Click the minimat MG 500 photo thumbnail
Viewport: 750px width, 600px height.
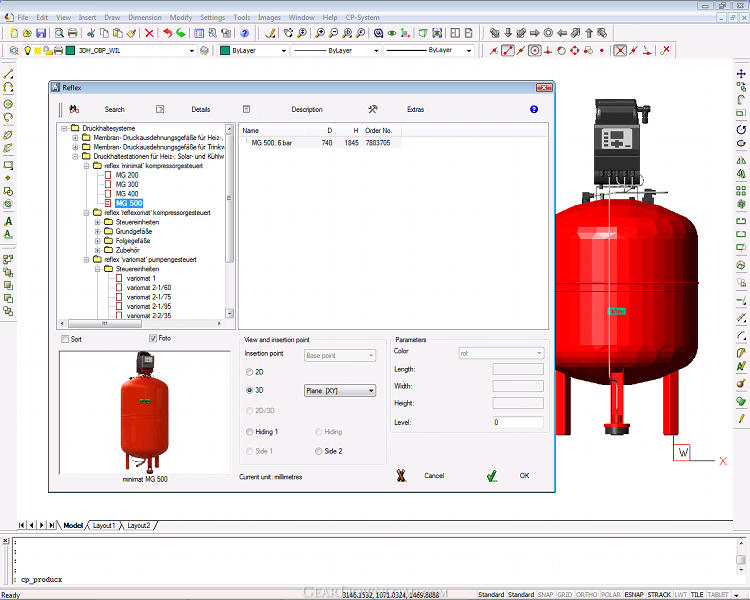click(144, 412)
